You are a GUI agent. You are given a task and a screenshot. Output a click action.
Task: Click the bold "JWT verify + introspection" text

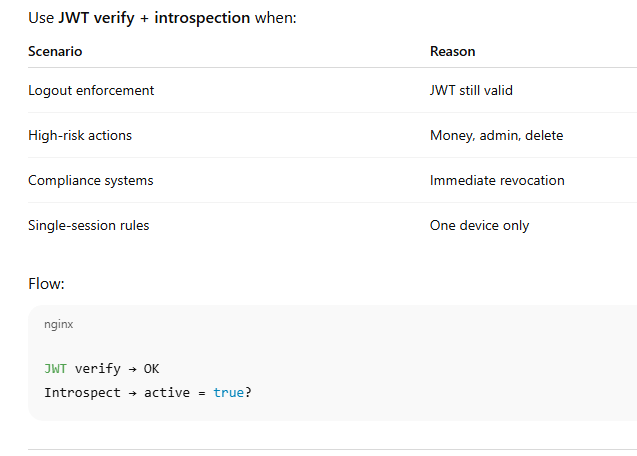(x=154, y=18)
